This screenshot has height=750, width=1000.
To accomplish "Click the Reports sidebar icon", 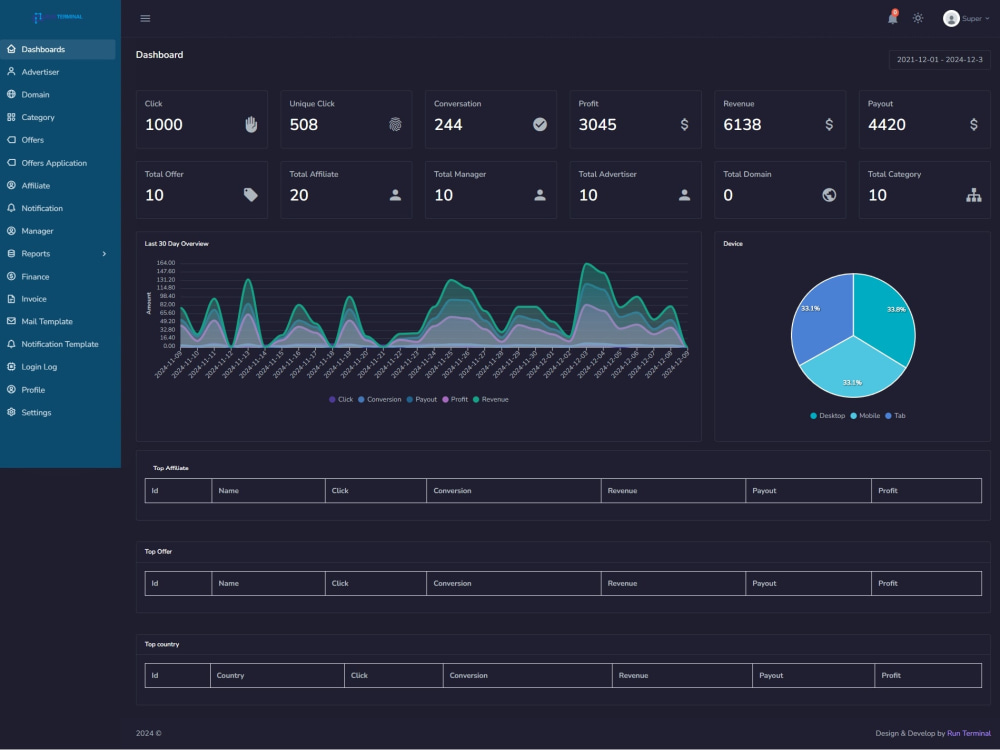I will (11, 253).
